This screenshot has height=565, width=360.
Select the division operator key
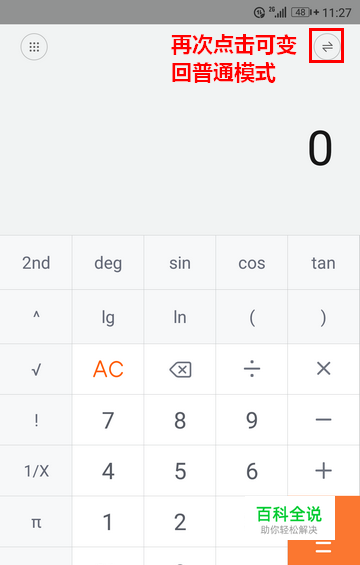(252, 369)
